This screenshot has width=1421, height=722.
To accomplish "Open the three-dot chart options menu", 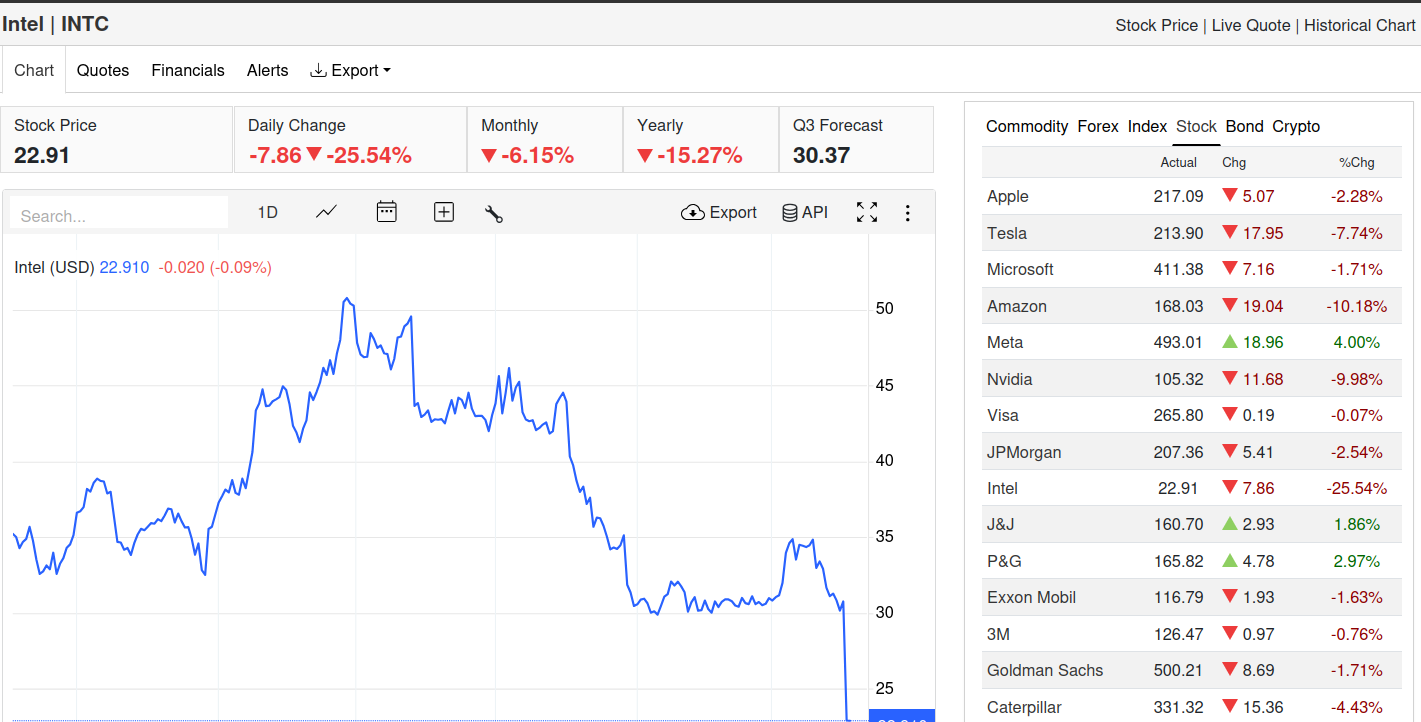I will pyautogui.click(x=908, y=212).
